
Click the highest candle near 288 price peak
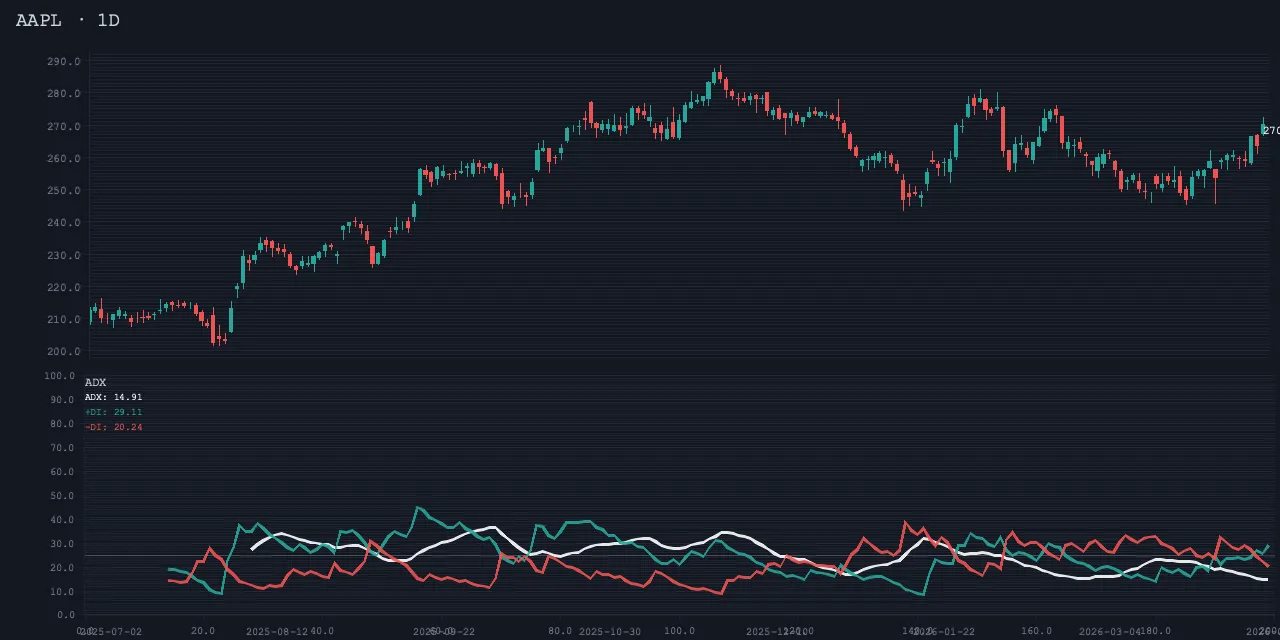pos(718,76)
